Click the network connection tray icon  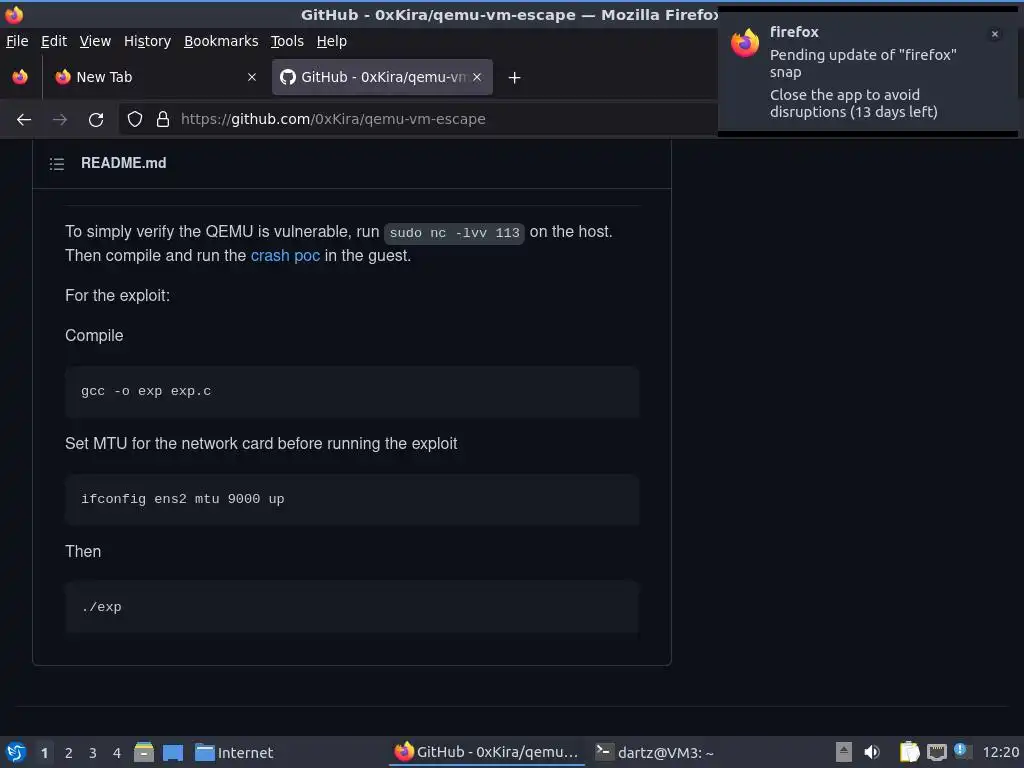pos(936,752)
